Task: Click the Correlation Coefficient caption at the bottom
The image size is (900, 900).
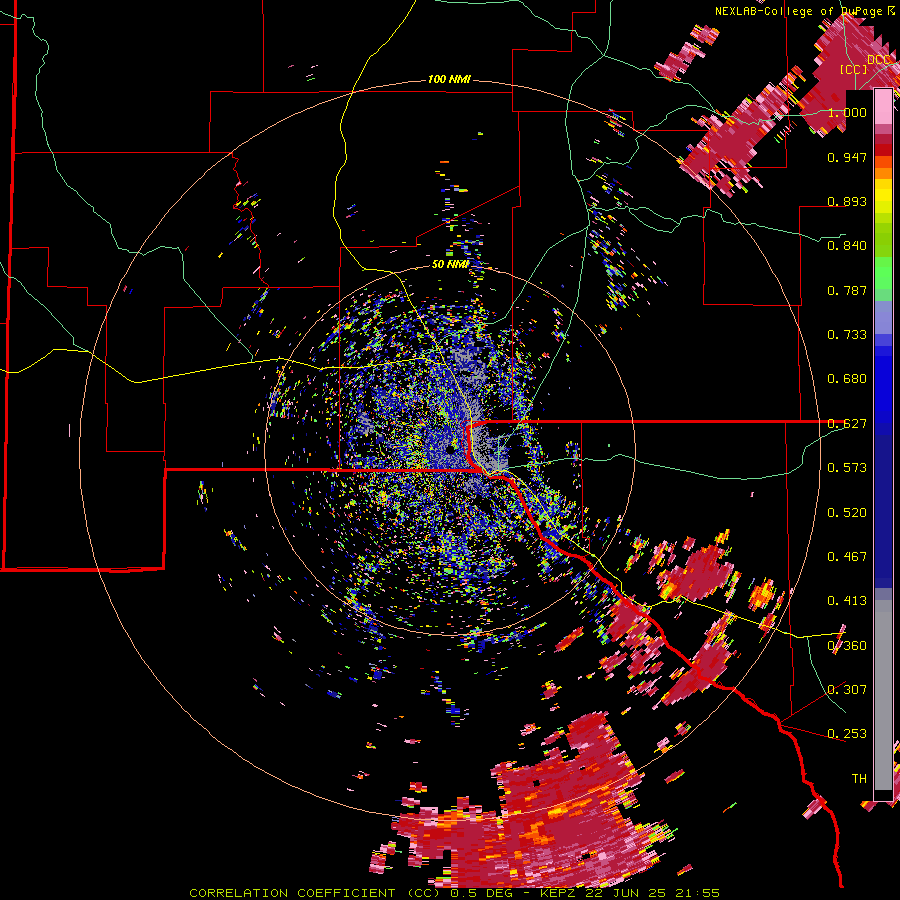Action: 454,893
